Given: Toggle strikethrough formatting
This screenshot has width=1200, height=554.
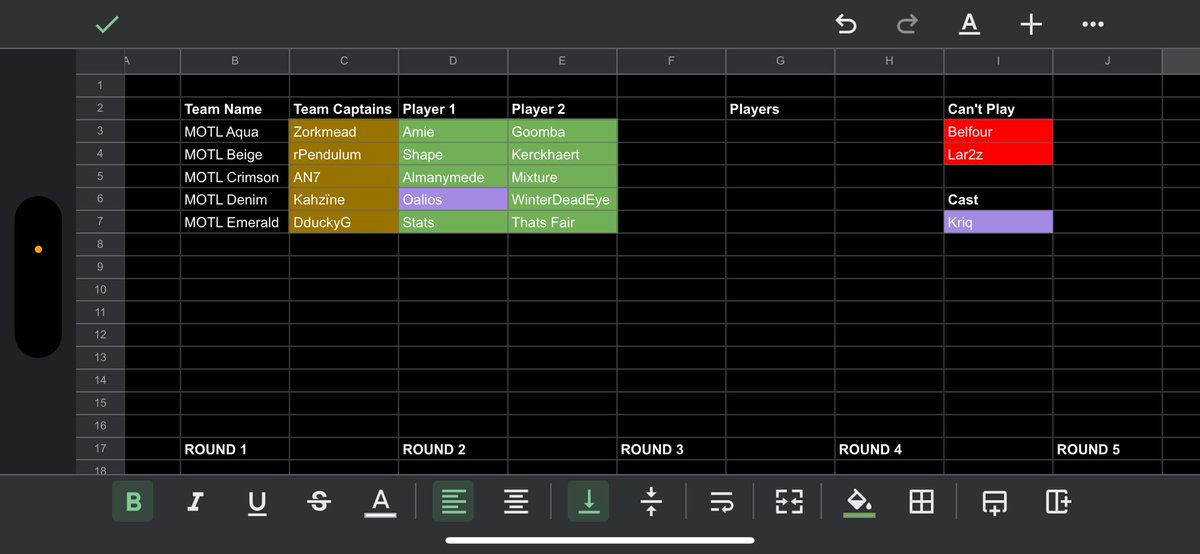Looking at the screenshot, I should point(319,502).
